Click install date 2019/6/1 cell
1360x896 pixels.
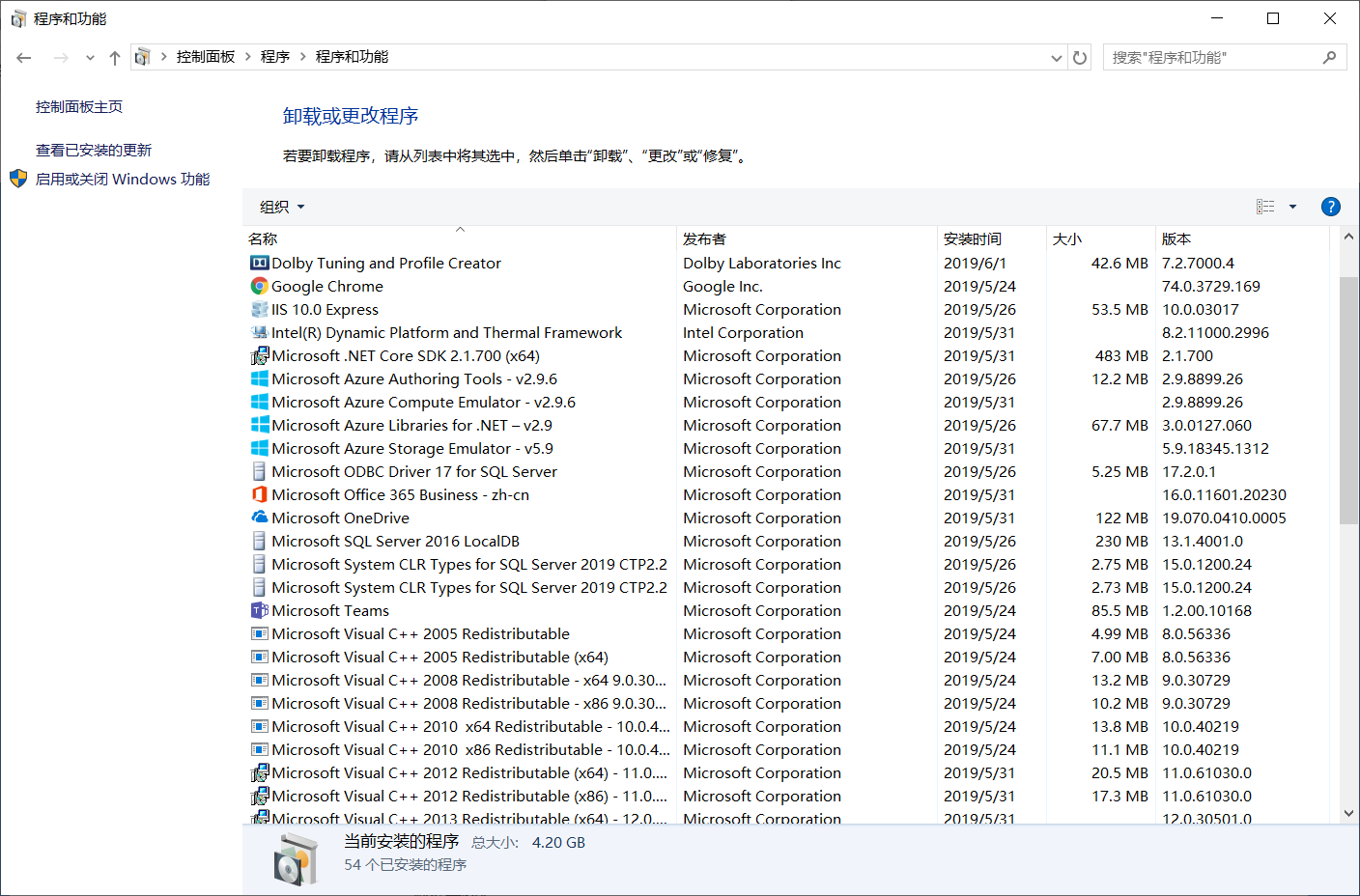pos(975,263)
